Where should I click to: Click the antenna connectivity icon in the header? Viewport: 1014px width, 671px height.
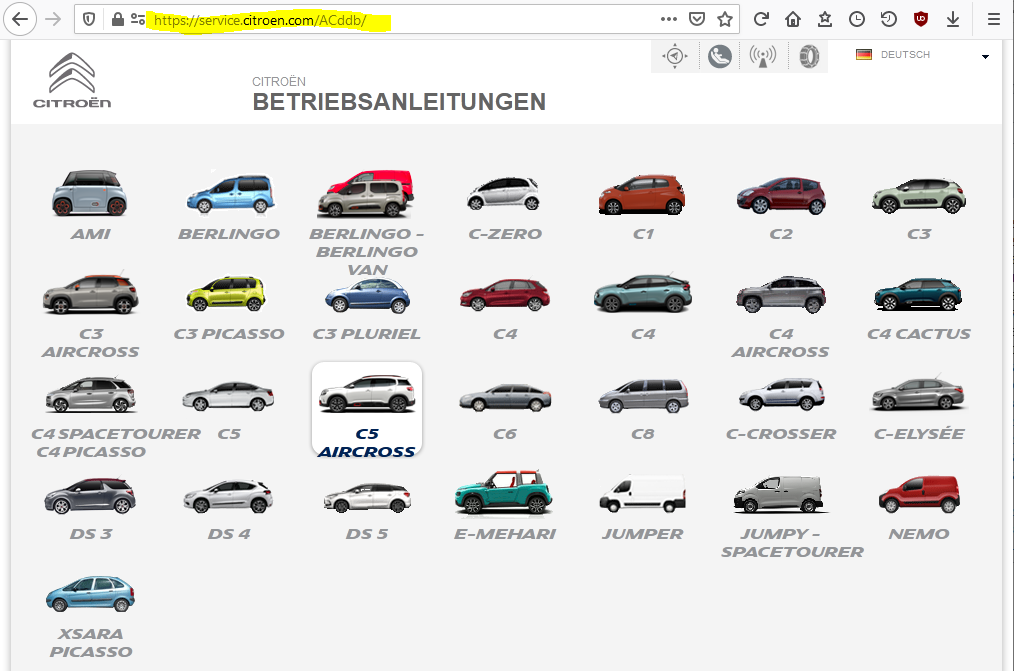(x=763, y=56)
